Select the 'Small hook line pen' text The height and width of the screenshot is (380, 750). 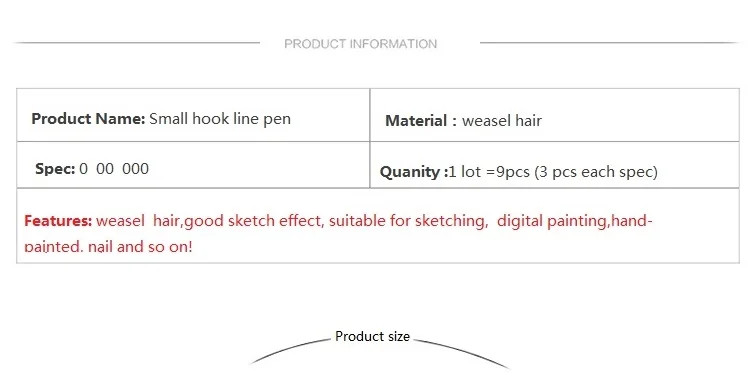tap(220, 119)
